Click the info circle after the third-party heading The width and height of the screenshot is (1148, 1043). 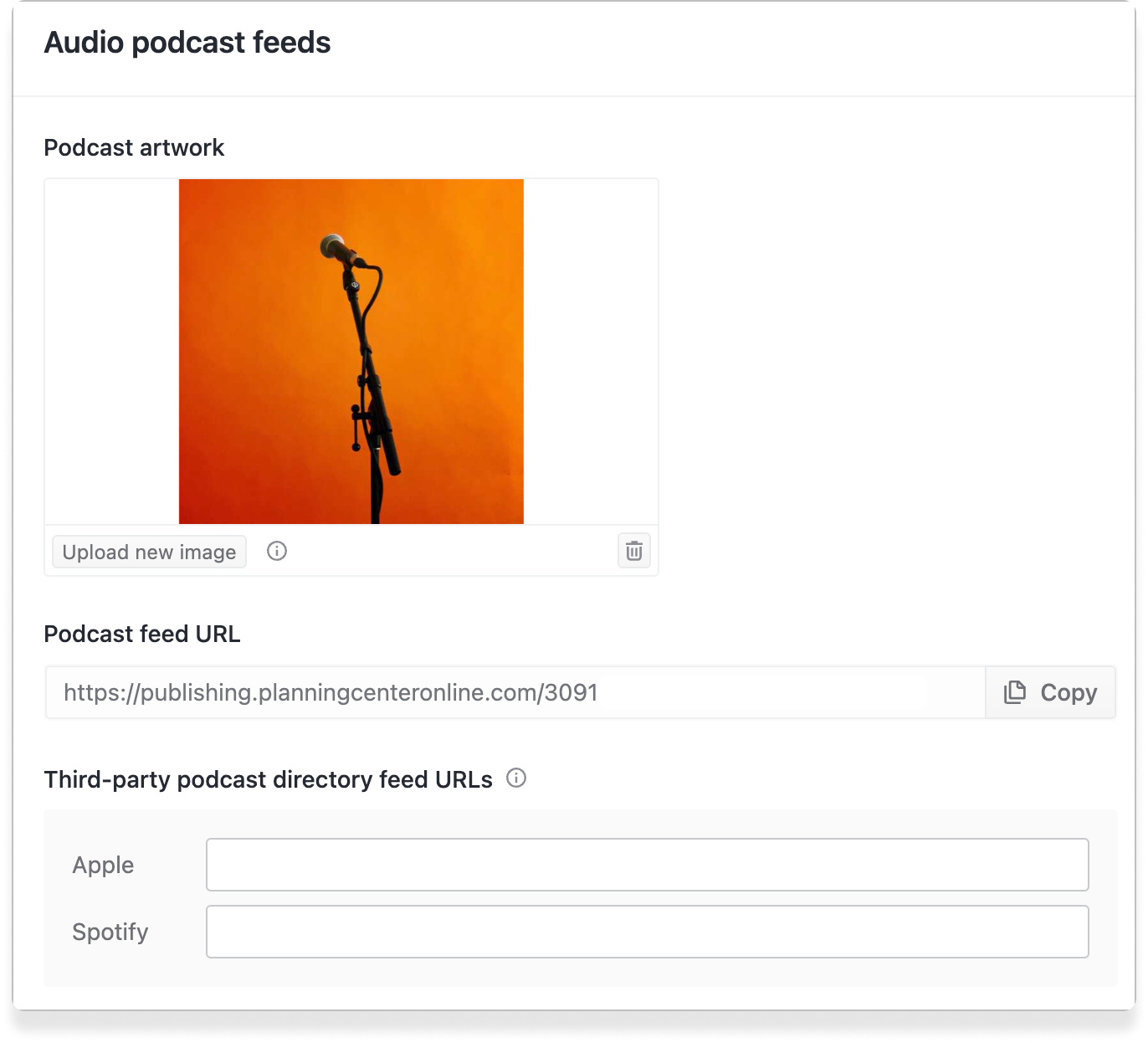point(517,778)
